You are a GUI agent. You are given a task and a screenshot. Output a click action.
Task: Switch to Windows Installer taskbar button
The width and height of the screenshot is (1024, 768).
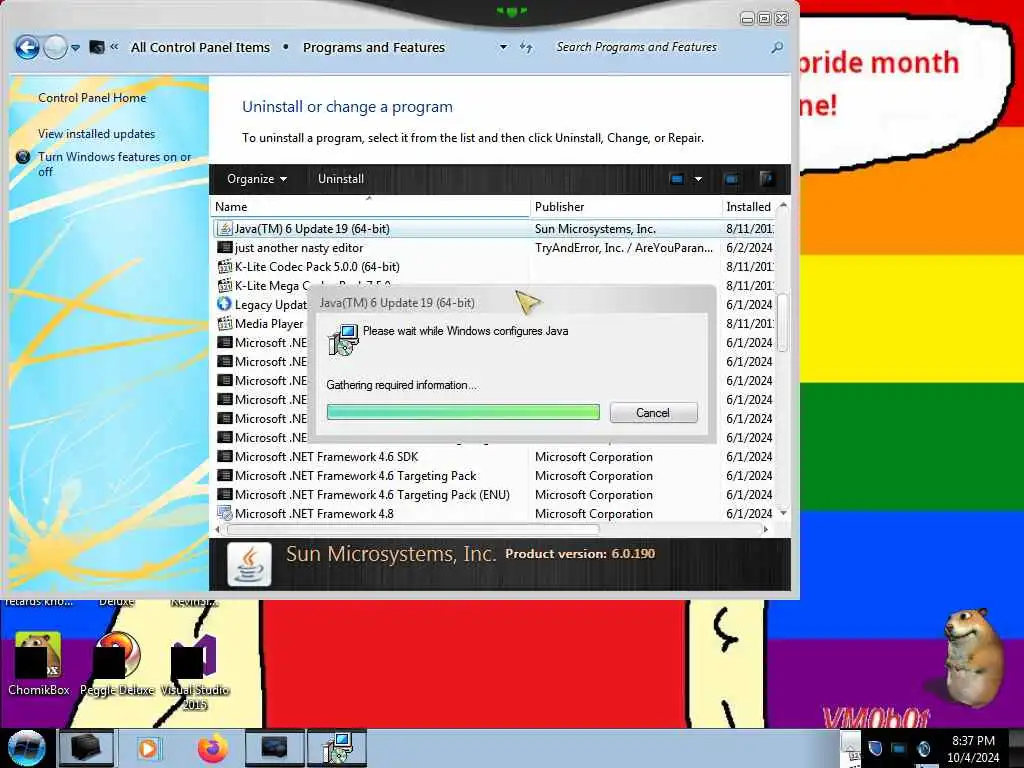click(337, 748)
